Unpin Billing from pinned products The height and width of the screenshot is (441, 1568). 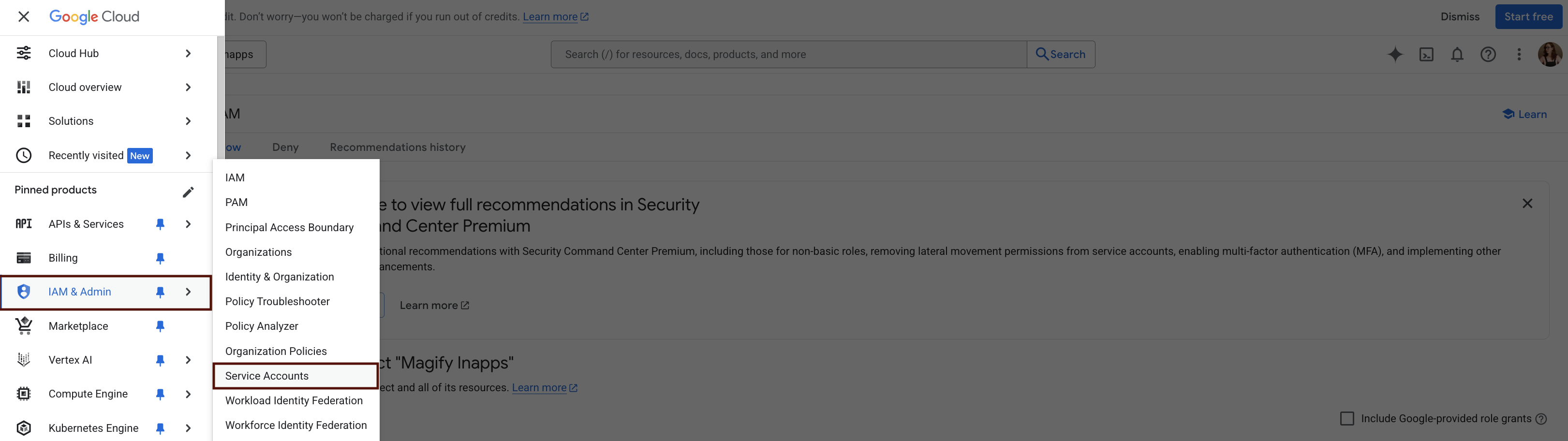coord(160,258)
